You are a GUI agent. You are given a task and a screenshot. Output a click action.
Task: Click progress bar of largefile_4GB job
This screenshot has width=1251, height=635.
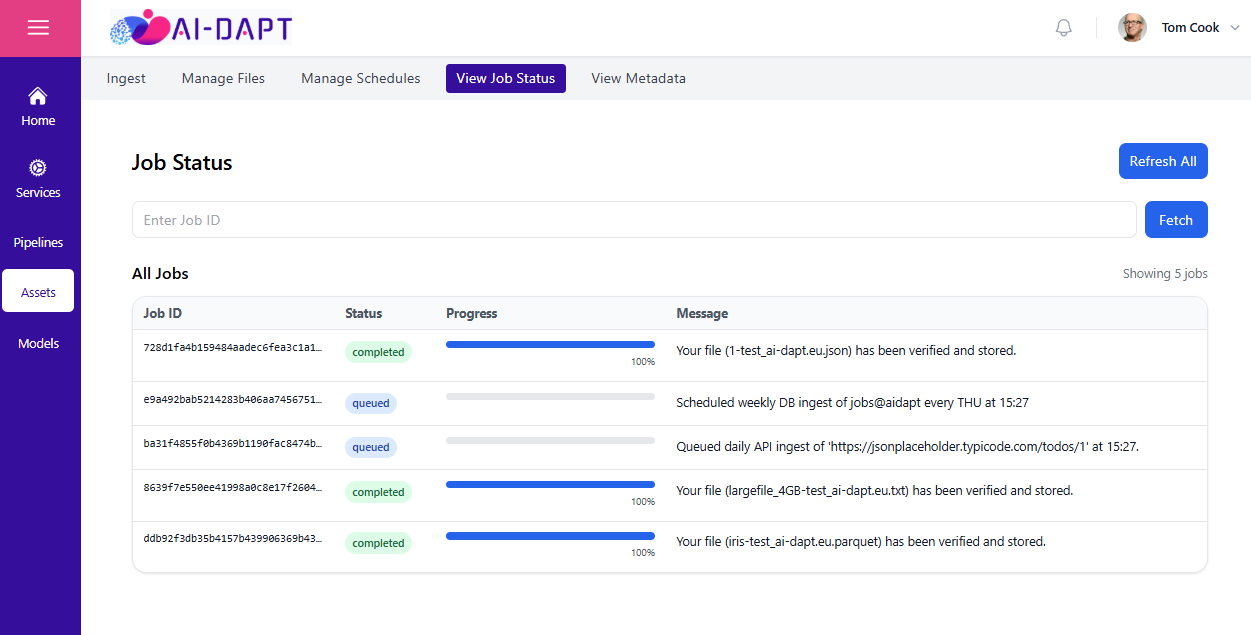pos(550,485)
